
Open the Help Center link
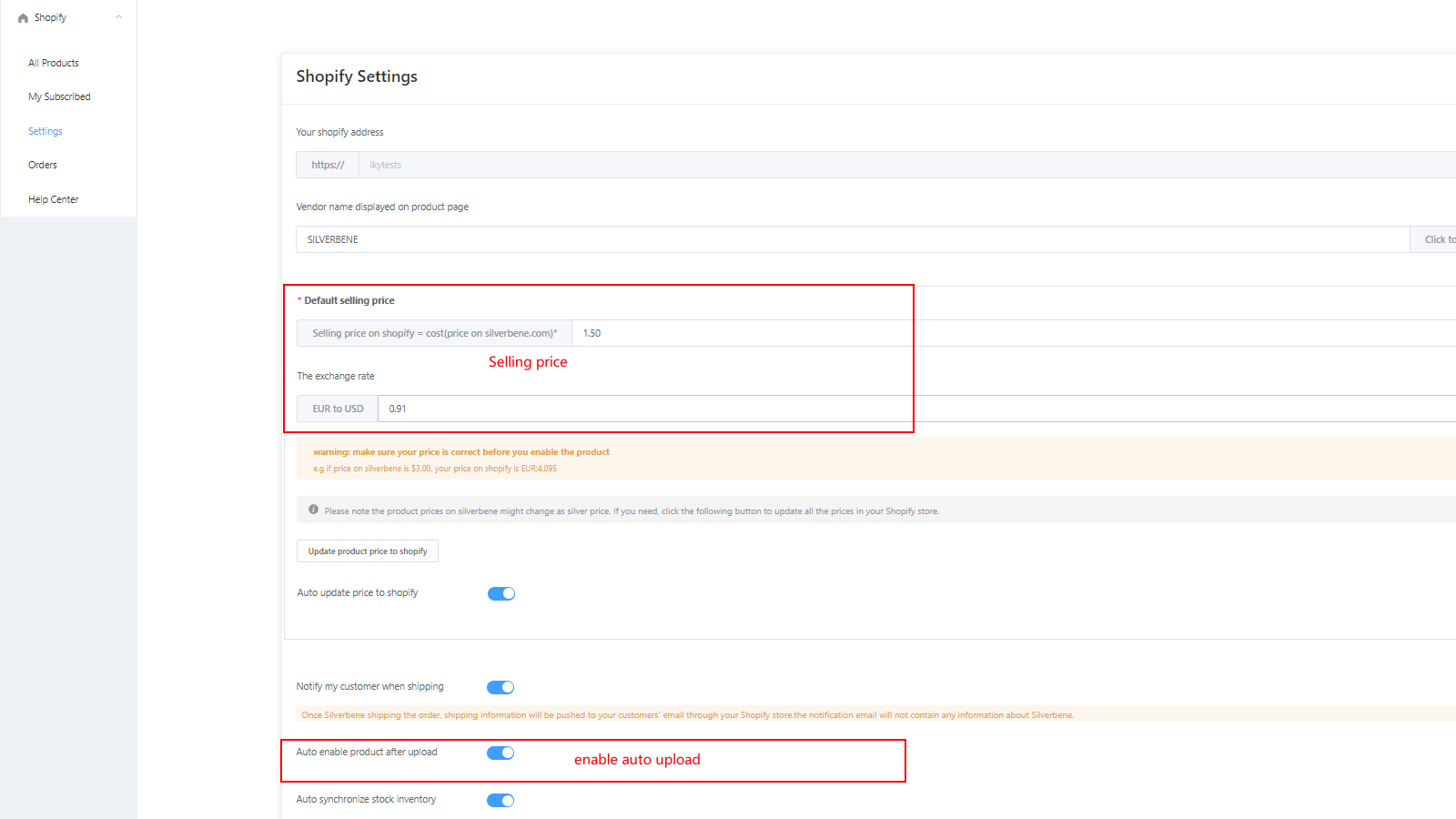tap(54, 199)
